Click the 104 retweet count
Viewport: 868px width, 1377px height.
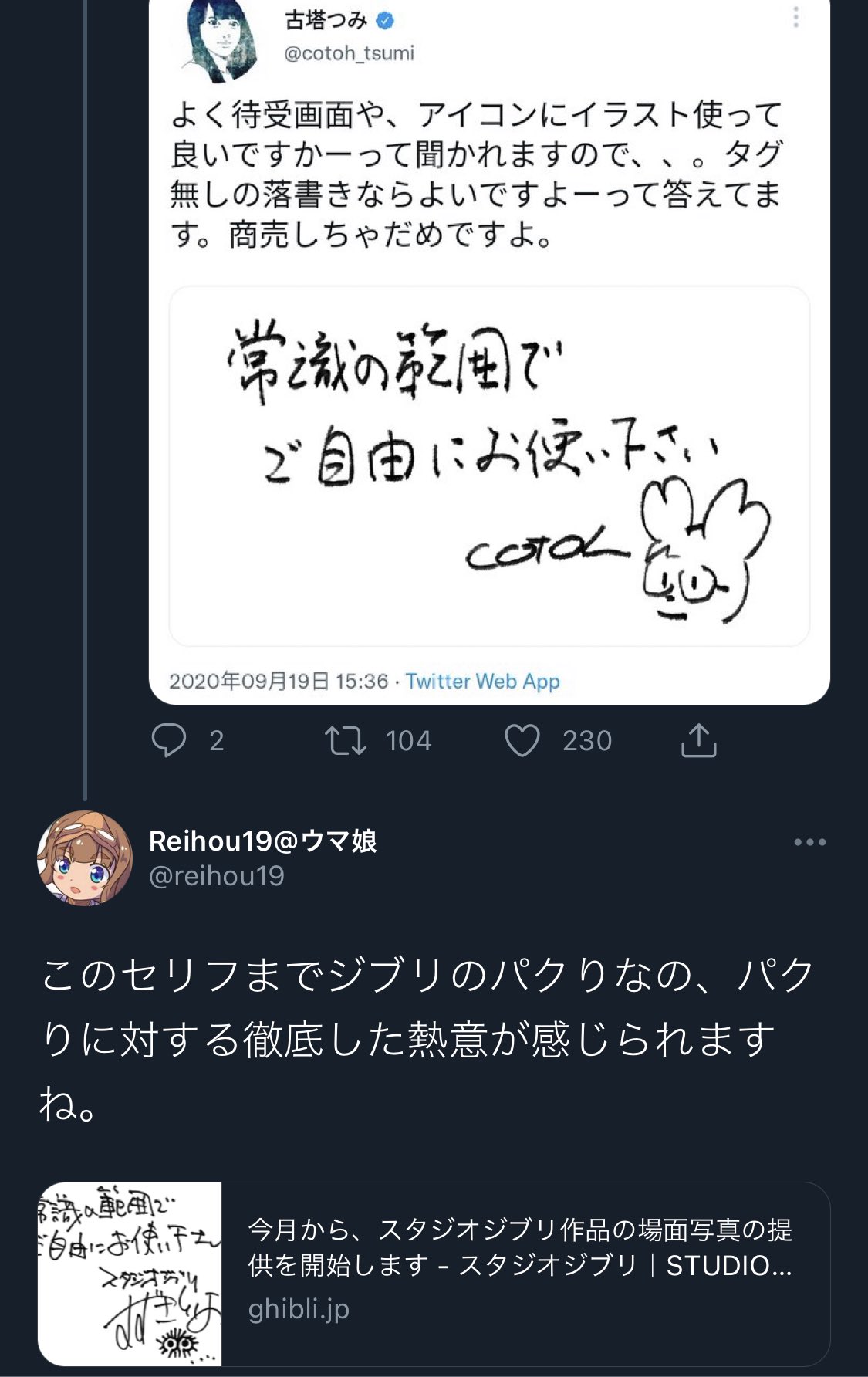point(408,741)
